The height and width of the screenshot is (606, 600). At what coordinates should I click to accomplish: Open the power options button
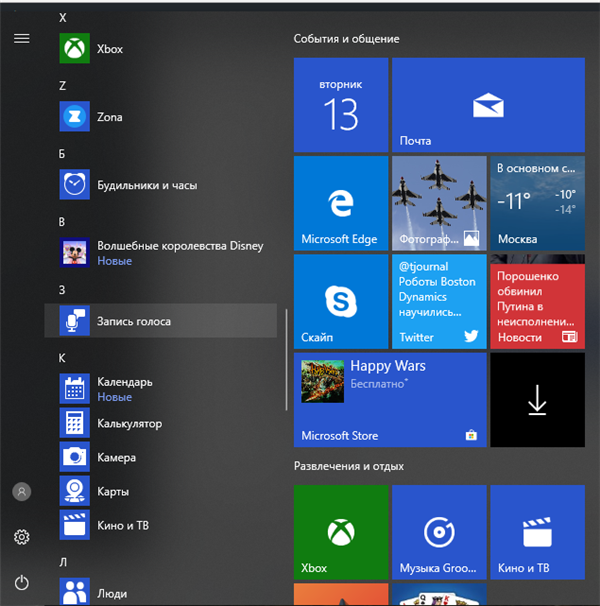22,582
